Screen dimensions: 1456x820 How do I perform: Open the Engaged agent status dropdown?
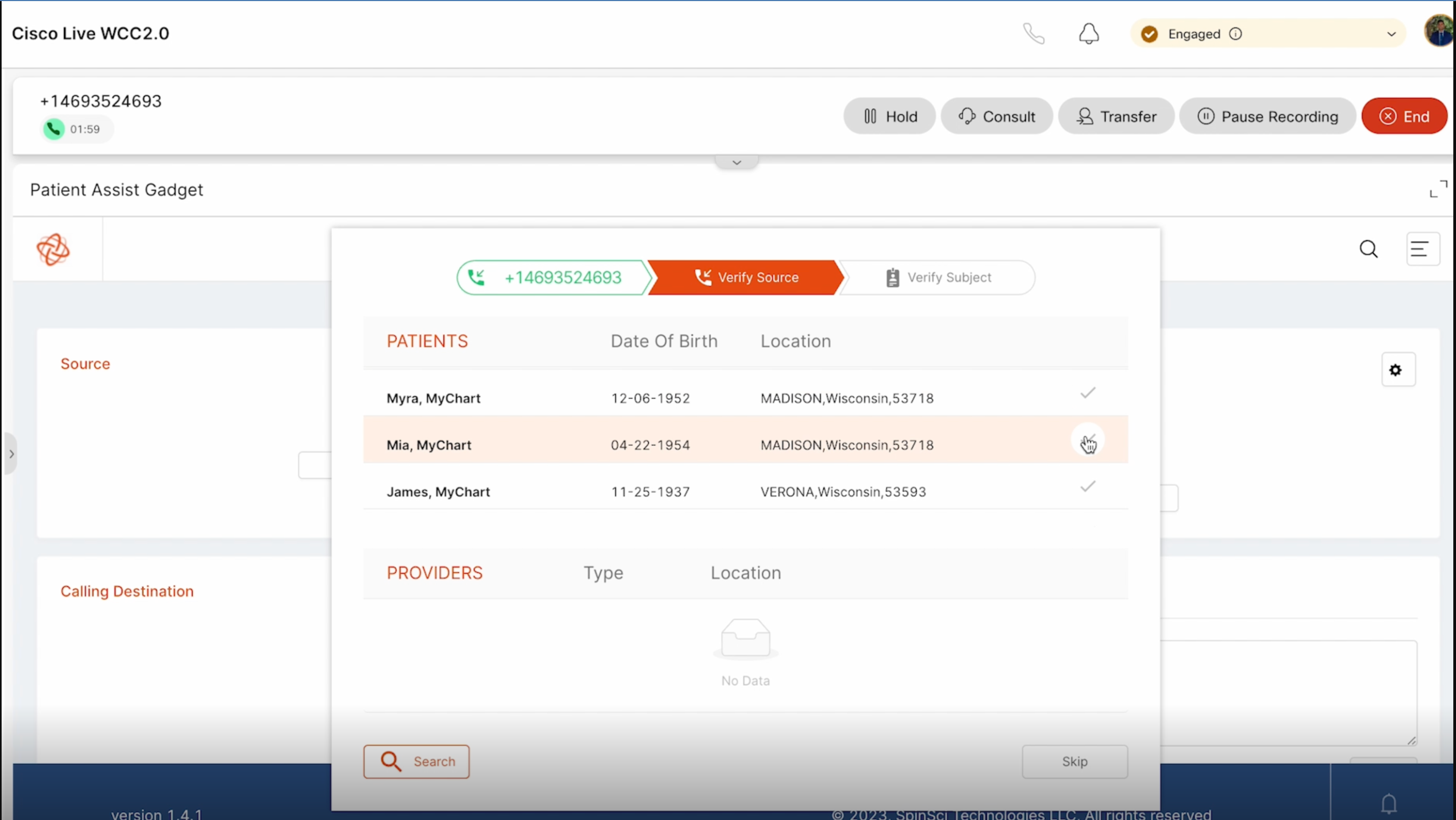click(x=1268, y=34)
